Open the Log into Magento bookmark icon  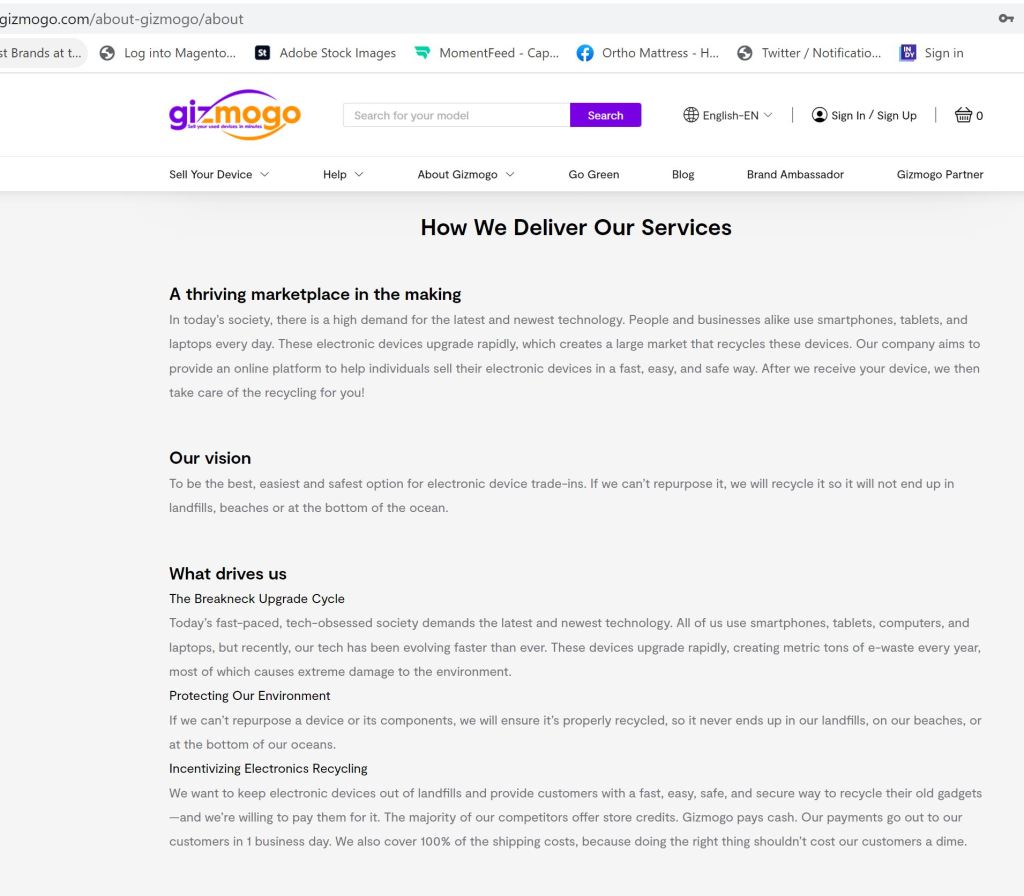(x=107, y=53)
